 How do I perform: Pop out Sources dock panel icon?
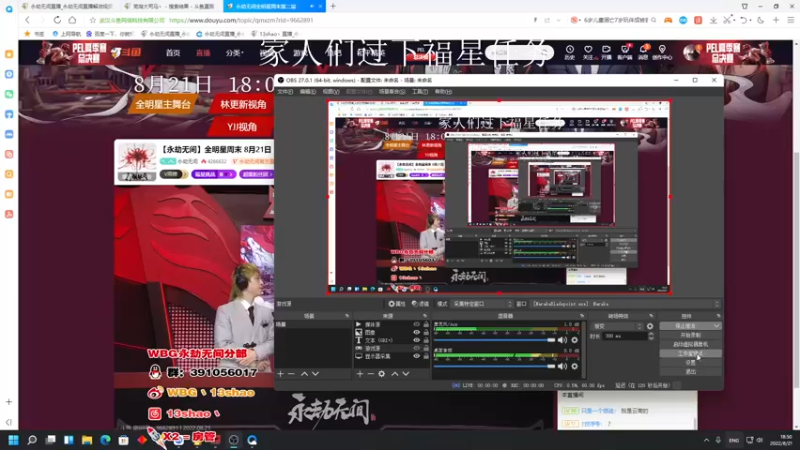point(424,316)
